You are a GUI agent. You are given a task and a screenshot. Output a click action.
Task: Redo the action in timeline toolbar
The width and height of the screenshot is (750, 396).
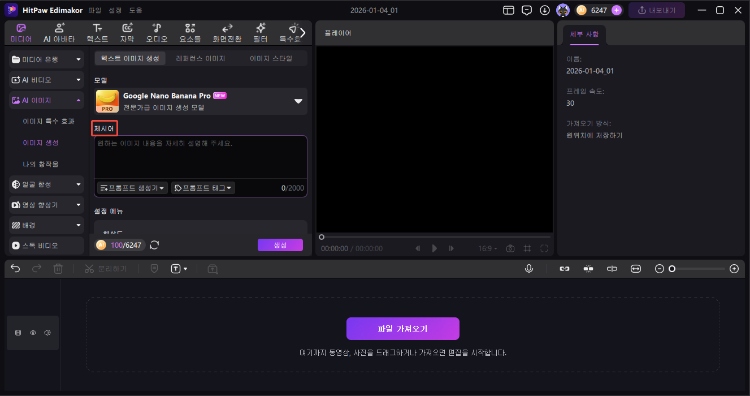[36, 269]
